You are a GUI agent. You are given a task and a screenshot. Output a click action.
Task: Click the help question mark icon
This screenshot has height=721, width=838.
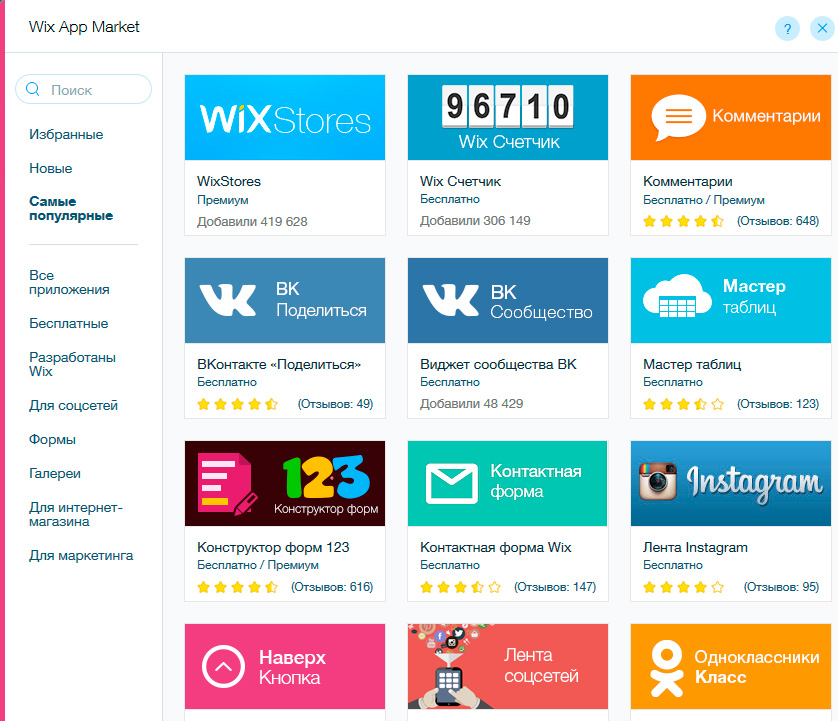pos(787,28)
